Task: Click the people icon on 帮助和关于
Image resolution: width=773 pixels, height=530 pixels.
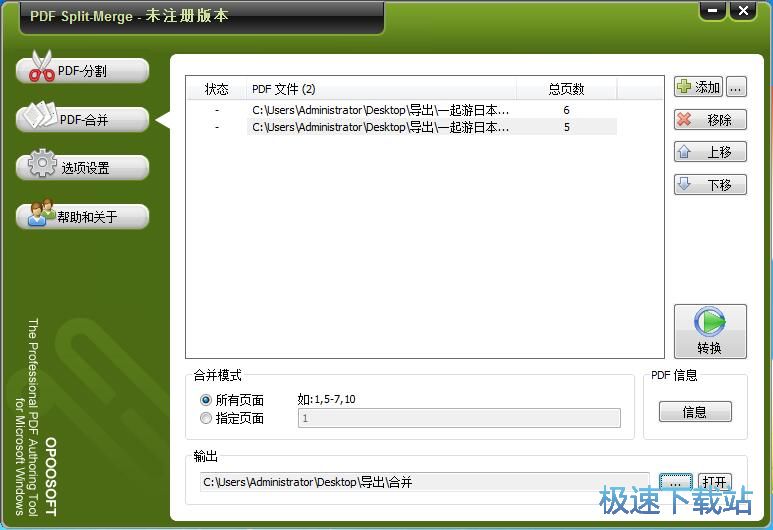Action: [x=41, y=212]
